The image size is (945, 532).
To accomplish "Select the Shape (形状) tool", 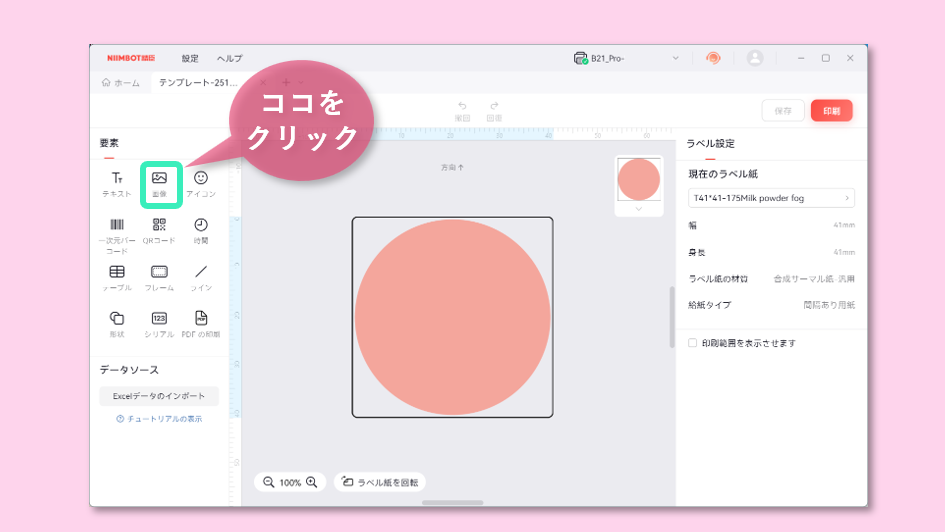I will click(x=117, y=324).
